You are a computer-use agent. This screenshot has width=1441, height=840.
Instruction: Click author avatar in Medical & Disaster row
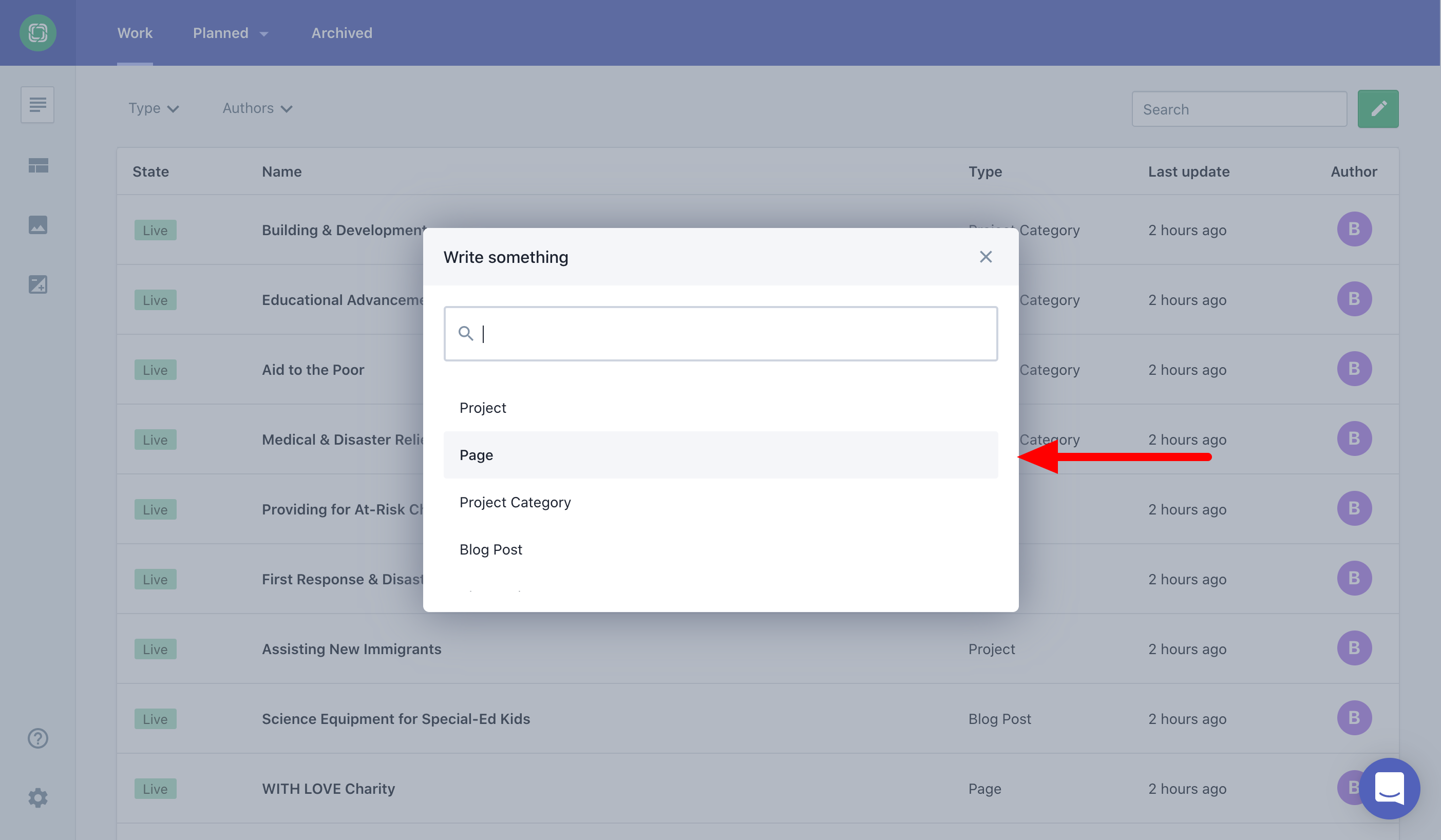(1354, 438)
